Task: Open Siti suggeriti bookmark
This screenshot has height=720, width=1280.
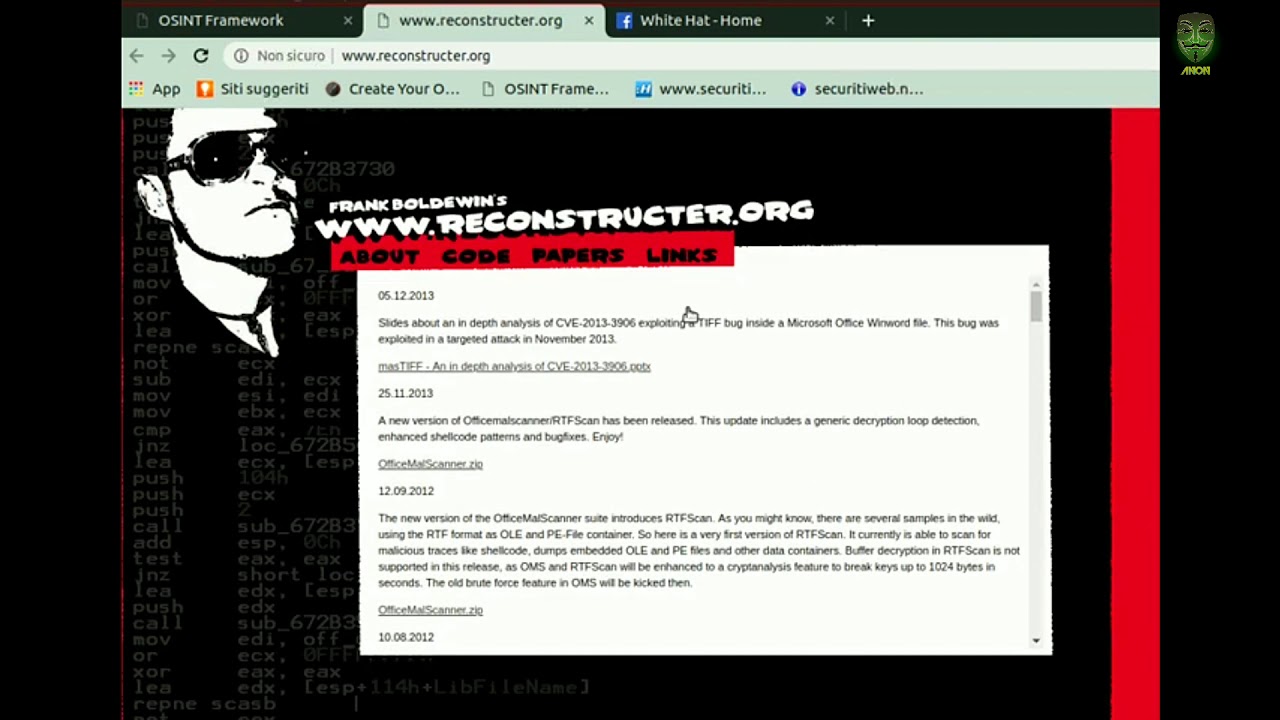Action: (252, 89)
